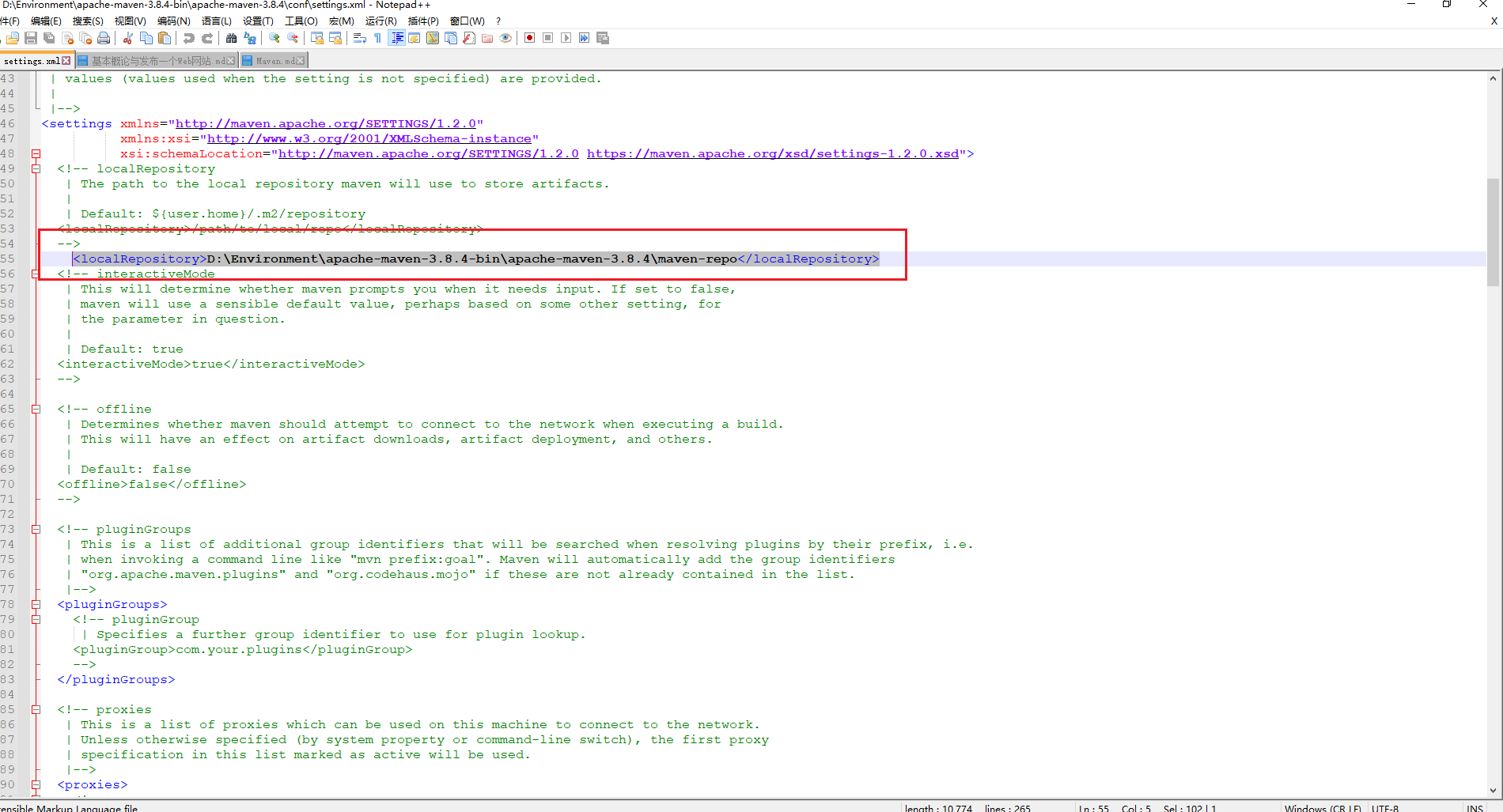
Task: Collapse the pluginGroups comment fold on line 73
Action: point(36,529)
